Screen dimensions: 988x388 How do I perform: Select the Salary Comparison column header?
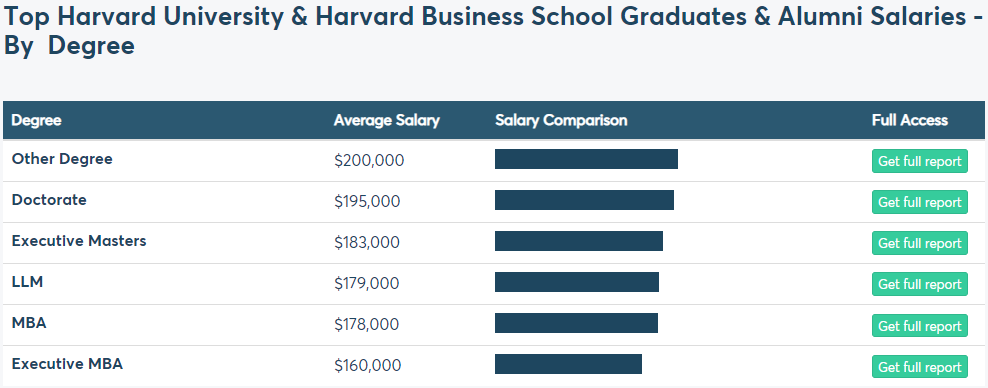(561, 120)
